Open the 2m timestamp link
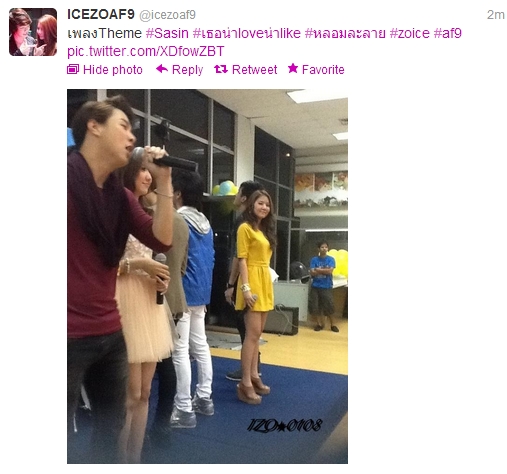Image resolution: width=507 pixels, height=474 pixels. 495,15
